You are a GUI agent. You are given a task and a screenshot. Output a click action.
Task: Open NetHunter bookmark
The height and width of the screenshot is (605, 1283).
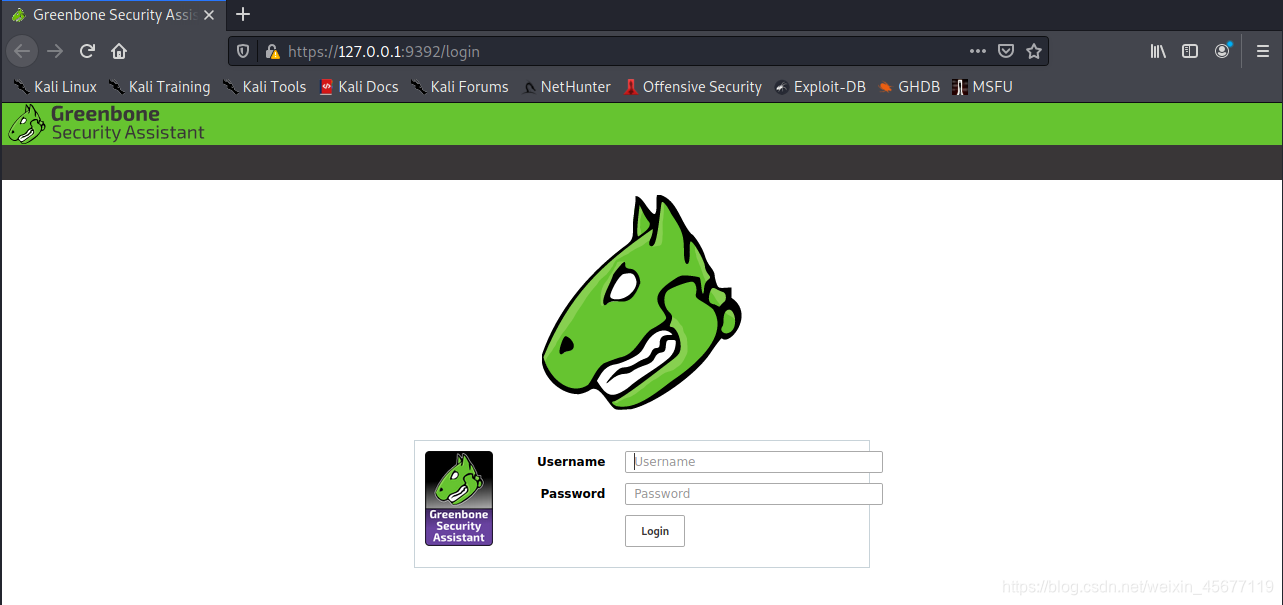[x=566, y=87]
